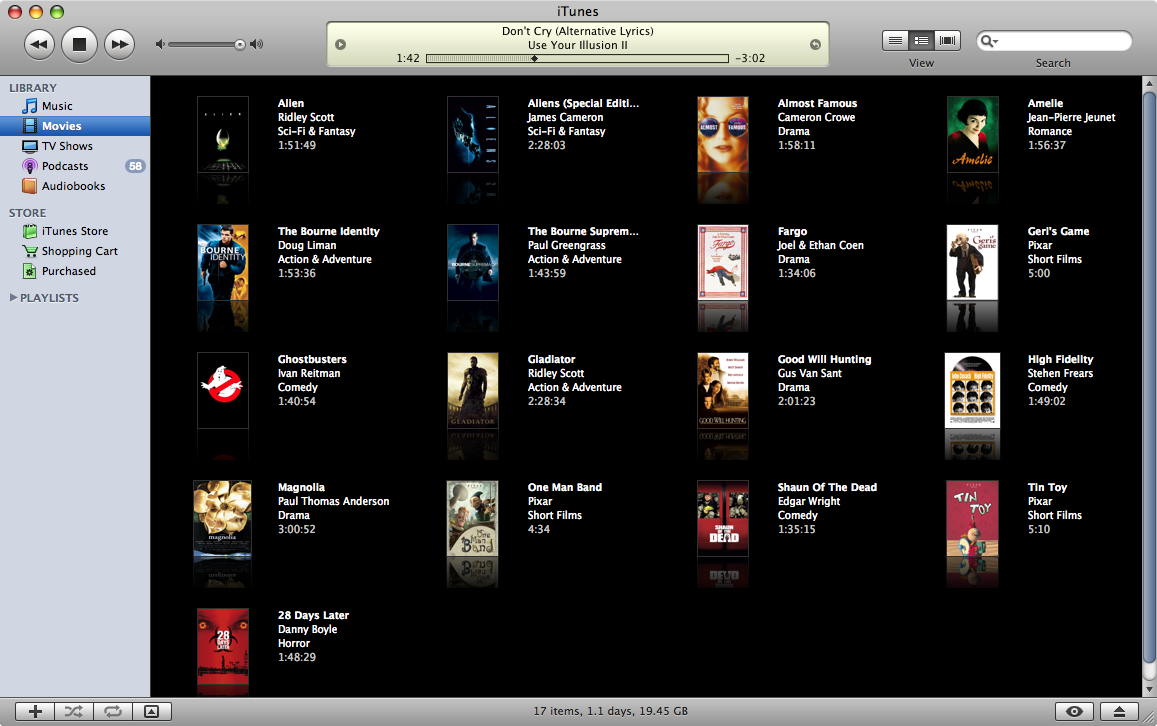Skip forward with the next track button

[x=119, y=44]
